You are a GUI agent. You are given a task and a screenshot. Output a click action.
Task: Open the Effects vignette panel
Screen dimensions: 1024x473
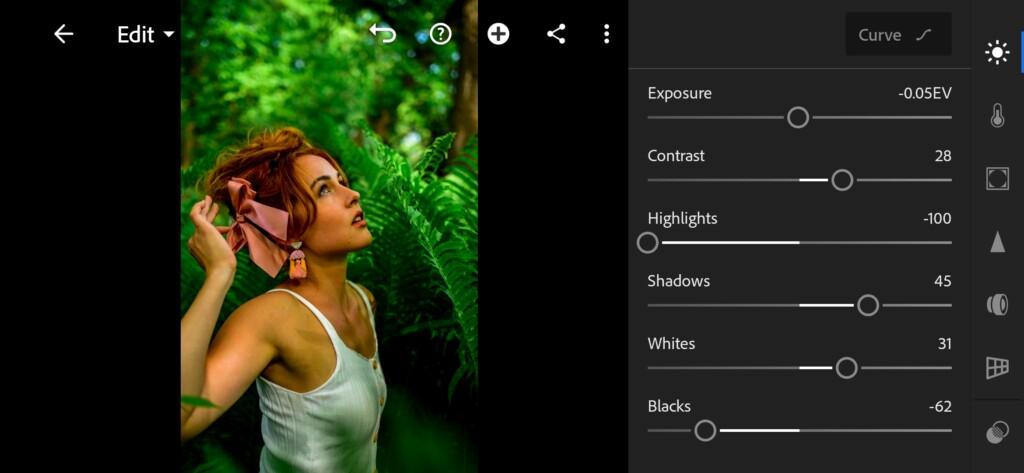point(997,178)
